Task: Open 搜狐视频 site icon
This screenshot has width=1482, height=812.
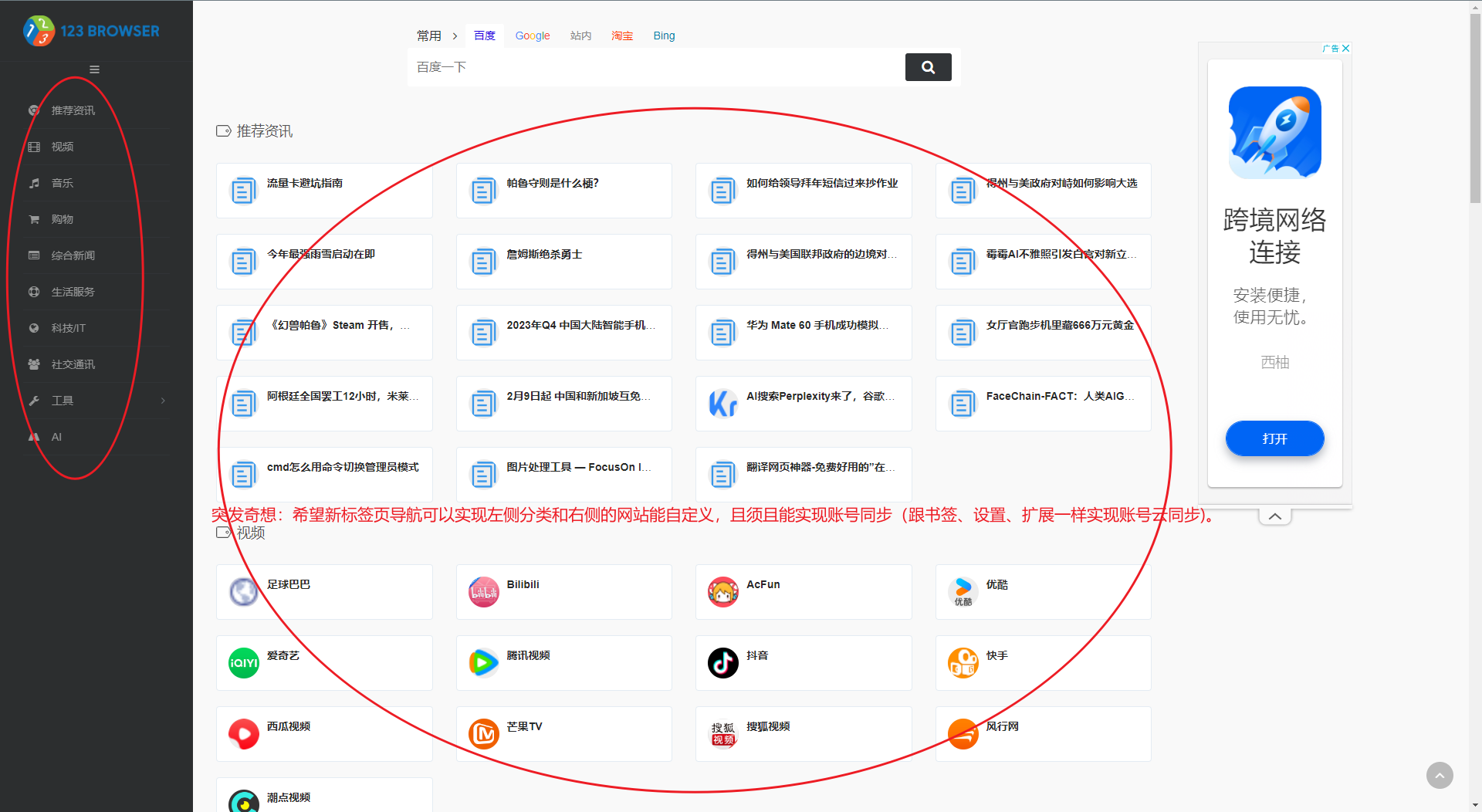Action: point(723,734)
